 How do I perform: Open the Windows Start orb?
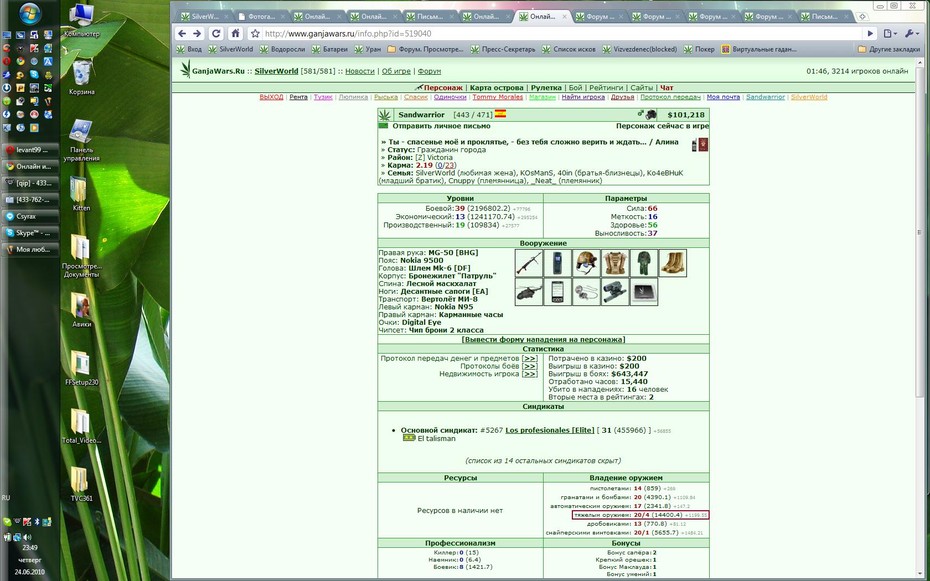point(30,13)
